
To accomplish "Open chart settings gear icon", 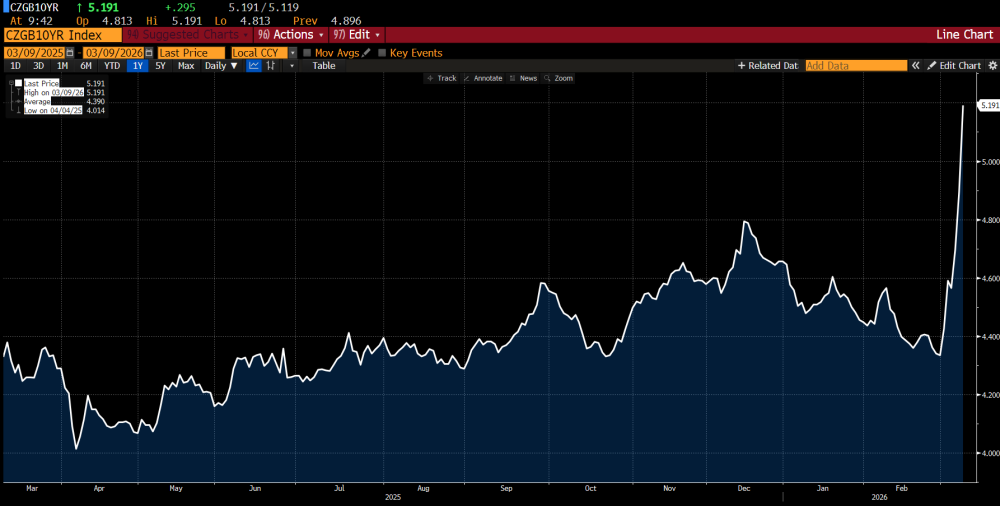I will click(992, 66).
